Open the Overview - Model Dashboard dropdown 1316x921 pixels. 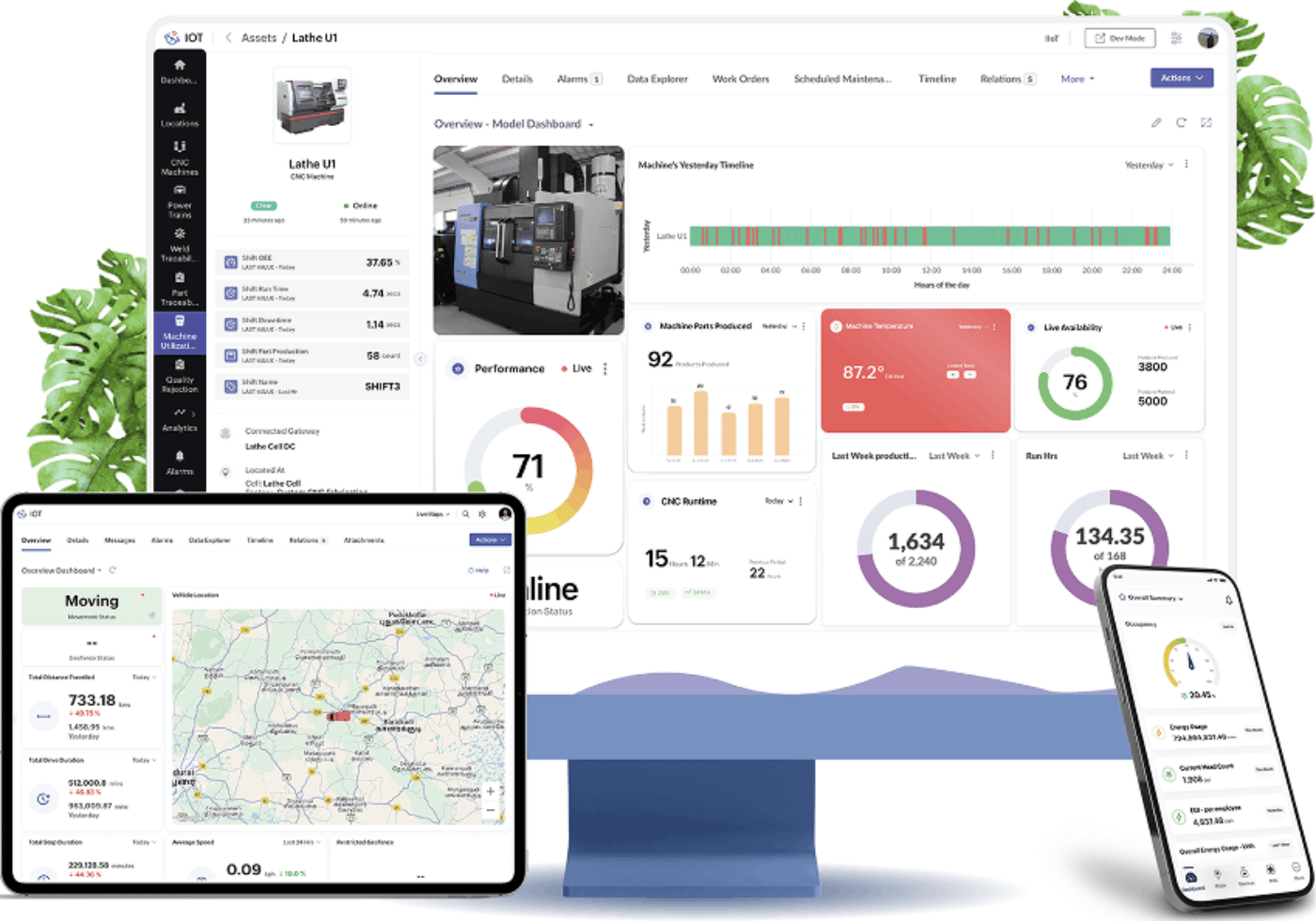(x=513, y=124)
